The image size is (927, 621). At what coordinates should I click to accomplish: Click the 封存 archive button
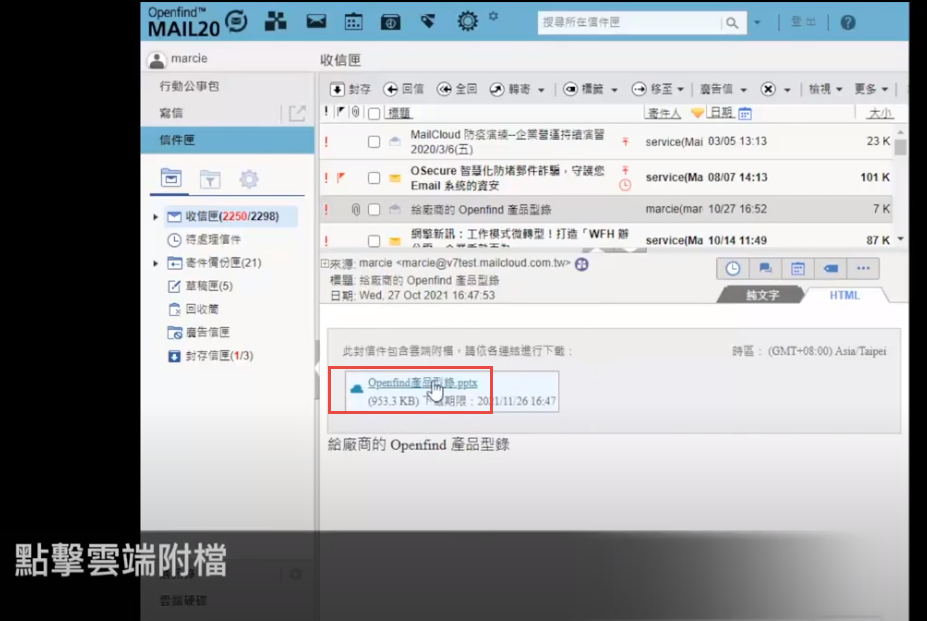pos(351,89)
